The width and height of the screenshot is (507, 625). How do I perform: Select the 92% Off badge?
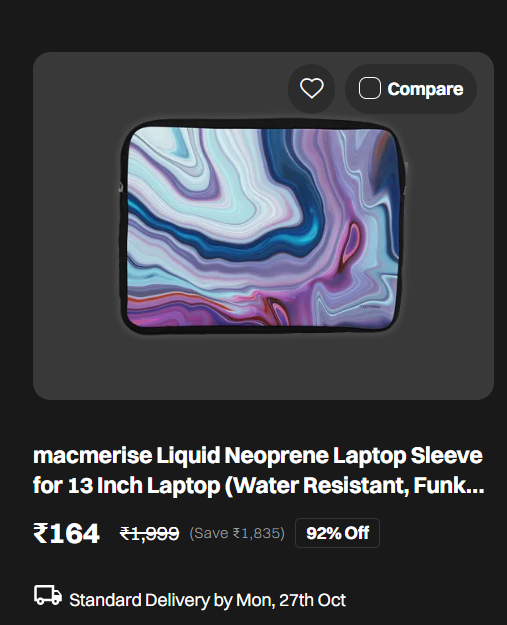337,533
